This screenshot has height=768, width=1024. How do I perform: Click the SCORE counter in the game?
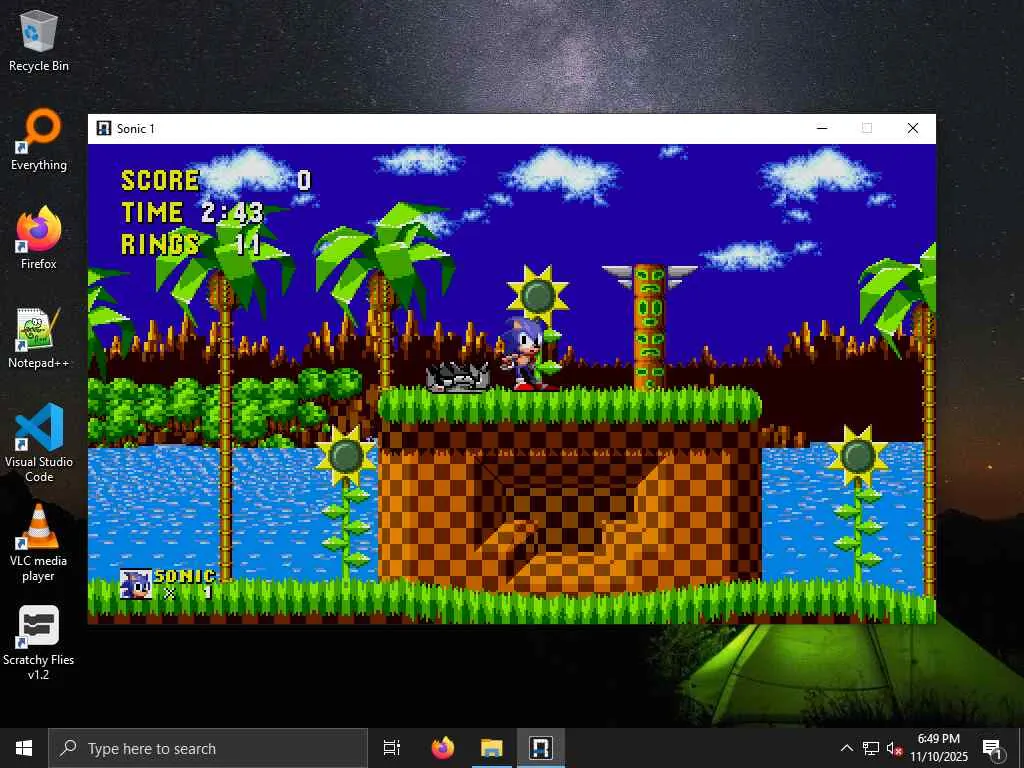click(217, 180)
